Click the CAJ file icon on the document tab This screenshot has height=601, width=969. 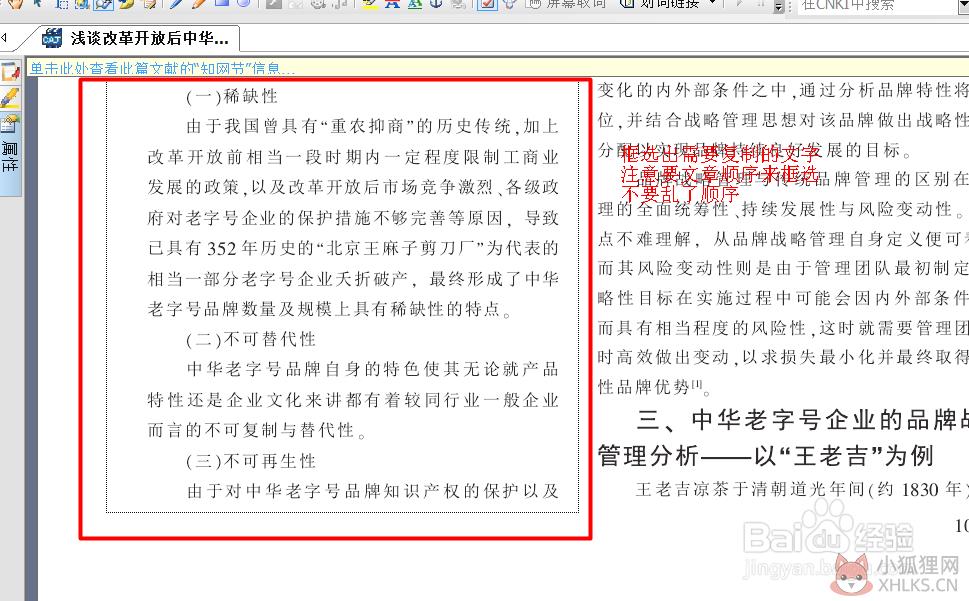coord(52,38)
